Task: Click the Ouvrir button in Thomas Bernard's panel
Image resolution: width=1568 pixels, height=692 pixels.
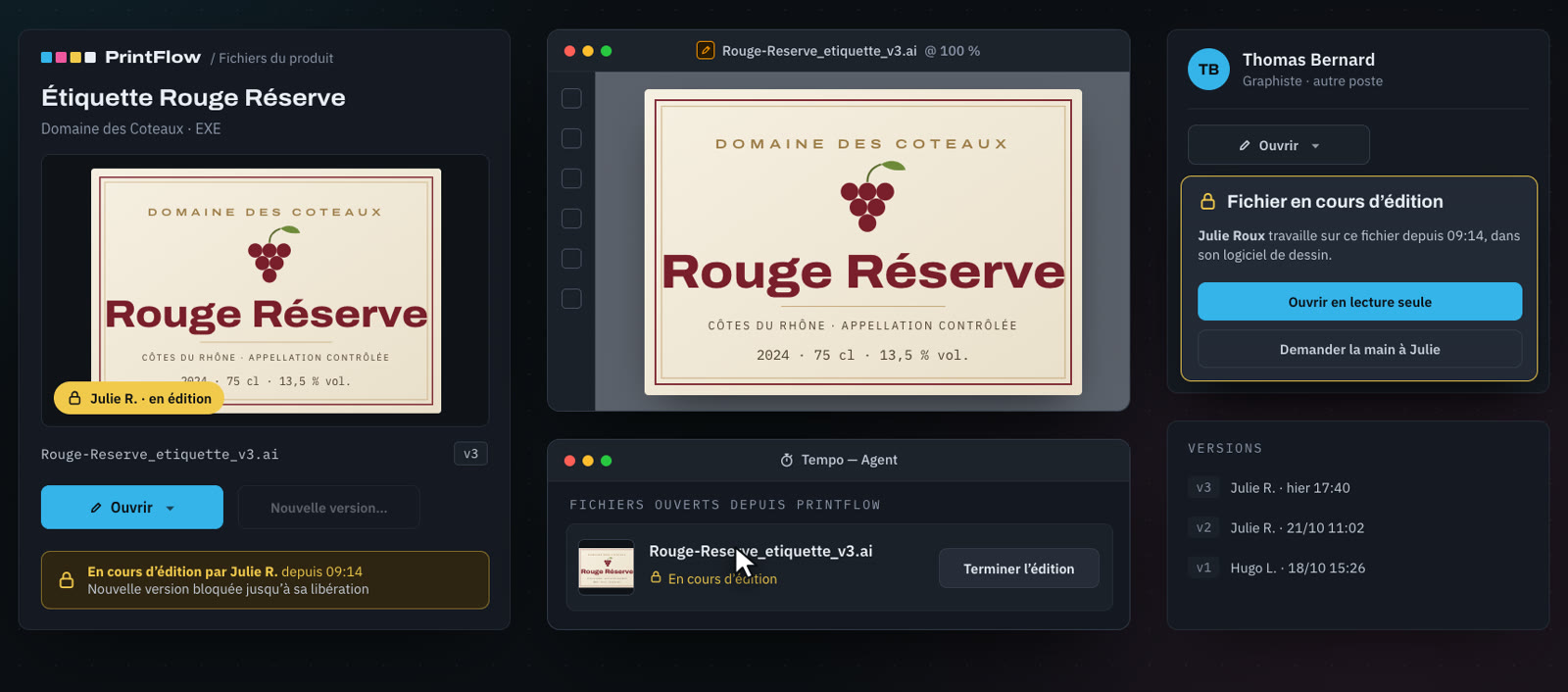Action: [x=1278, y=145]
